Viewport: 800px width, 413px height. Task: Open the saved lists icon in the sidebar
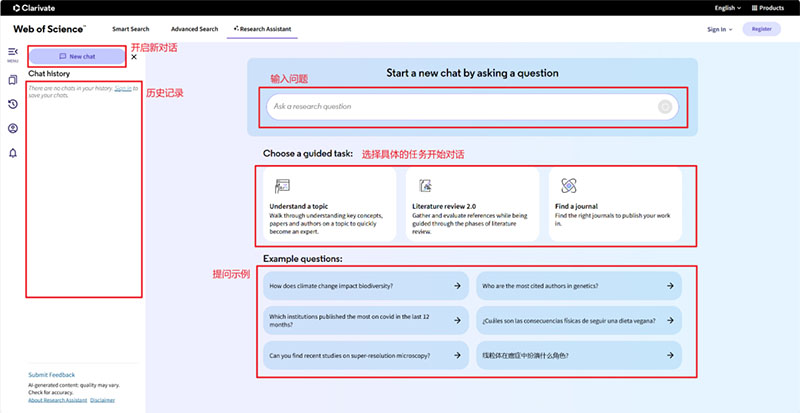[13, 80]
